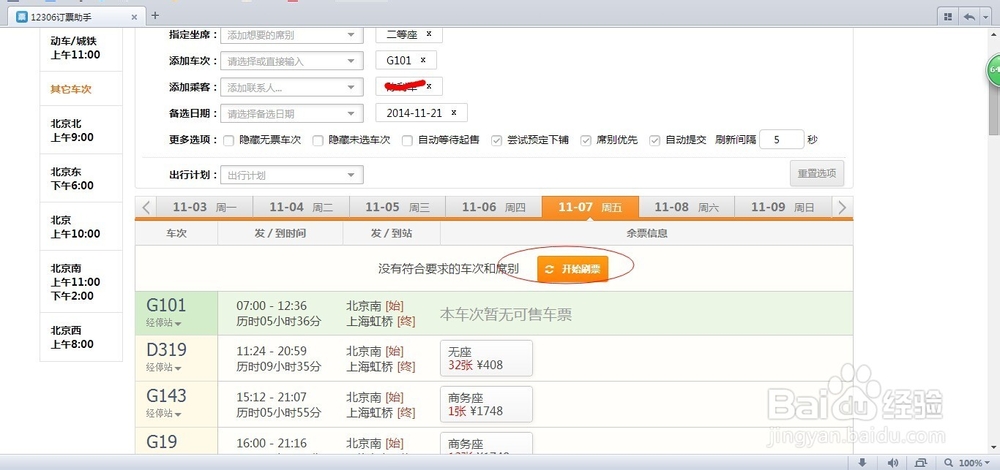Remove the added passenger tag

coord(429,85)
